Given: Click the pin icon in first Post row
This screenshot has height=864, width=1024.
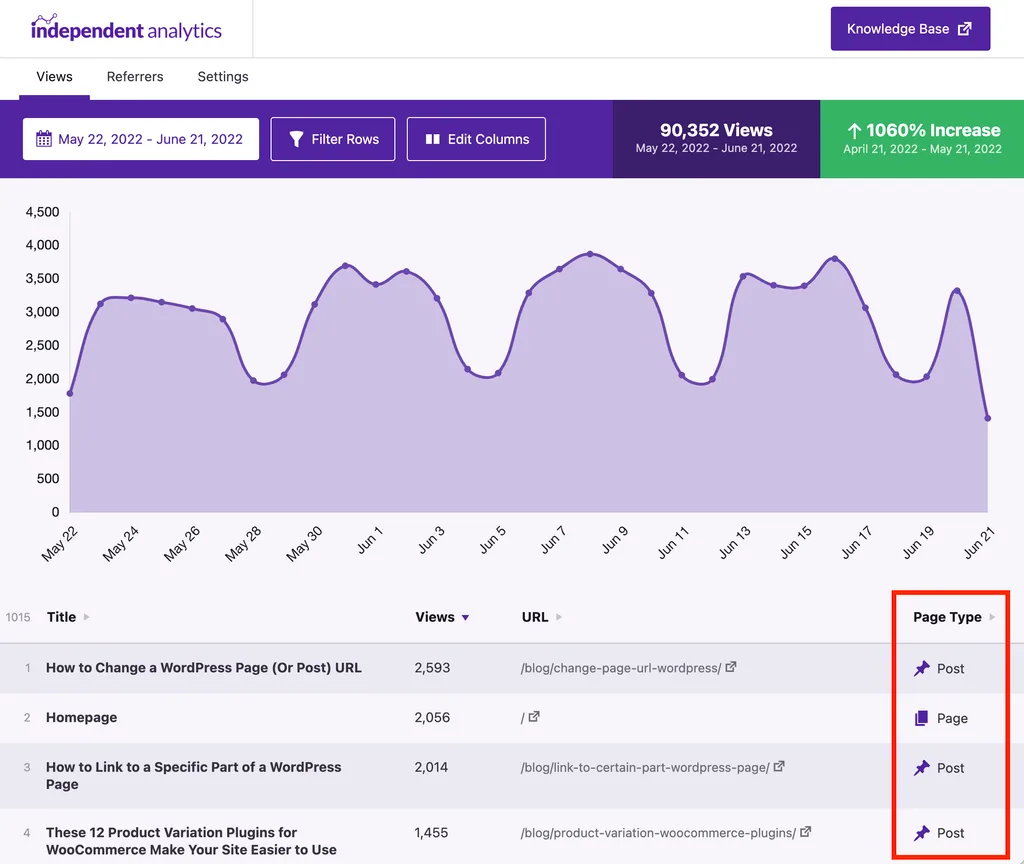Looking at the screenshot, I should pos(922,668).
